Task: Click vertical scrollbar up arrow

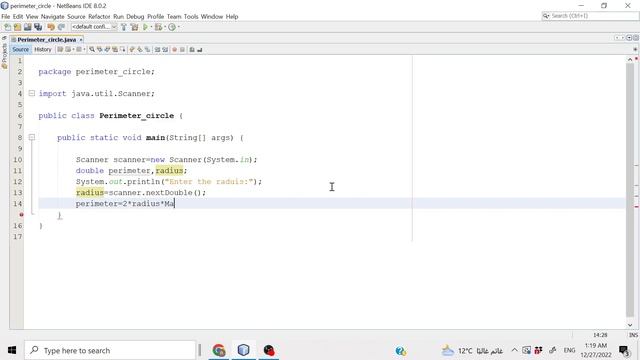Action: coord(630,60)
